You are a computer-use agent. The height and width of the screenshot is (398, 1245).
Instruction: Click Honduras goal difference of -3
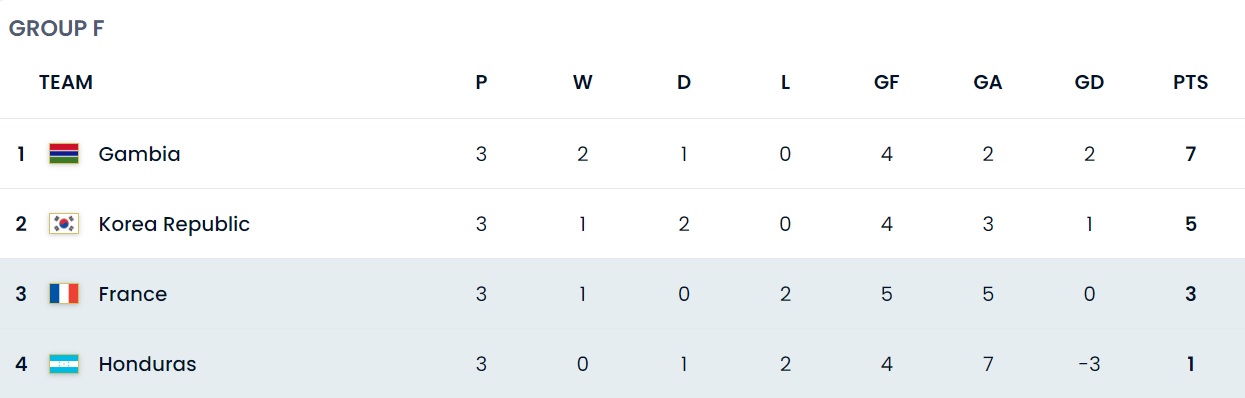click(x=1089, y=364)
